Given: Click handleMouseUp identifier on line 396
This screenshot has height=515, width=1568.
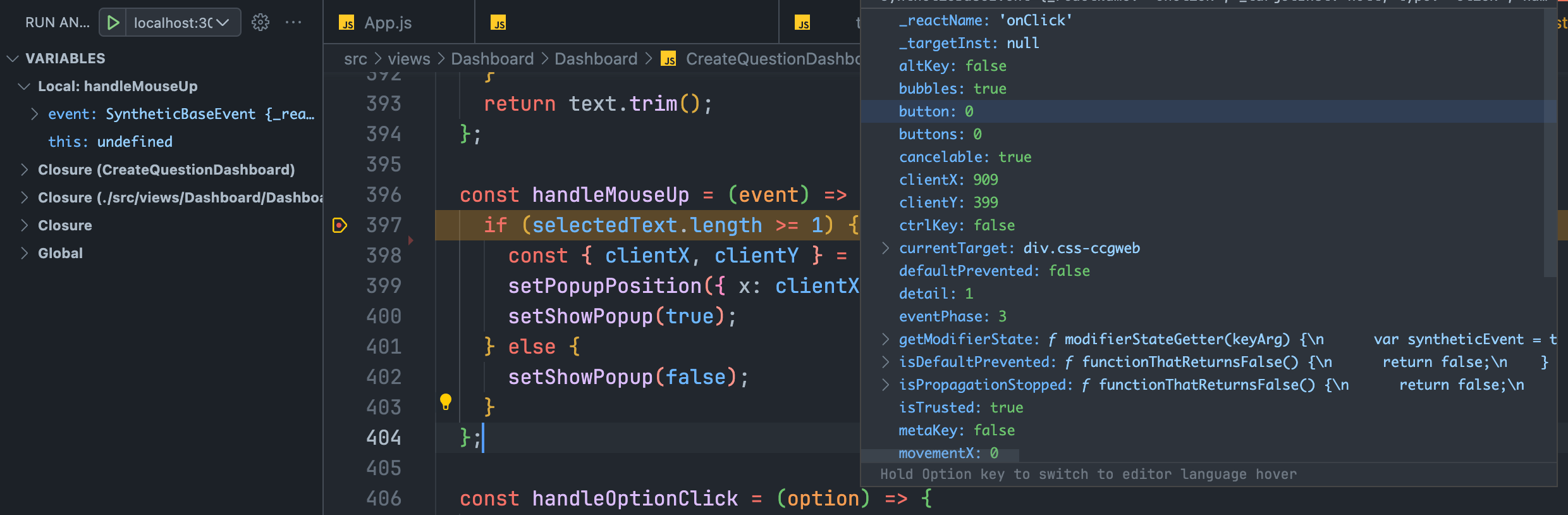Looking at the screenshot, I should (611, 195).
